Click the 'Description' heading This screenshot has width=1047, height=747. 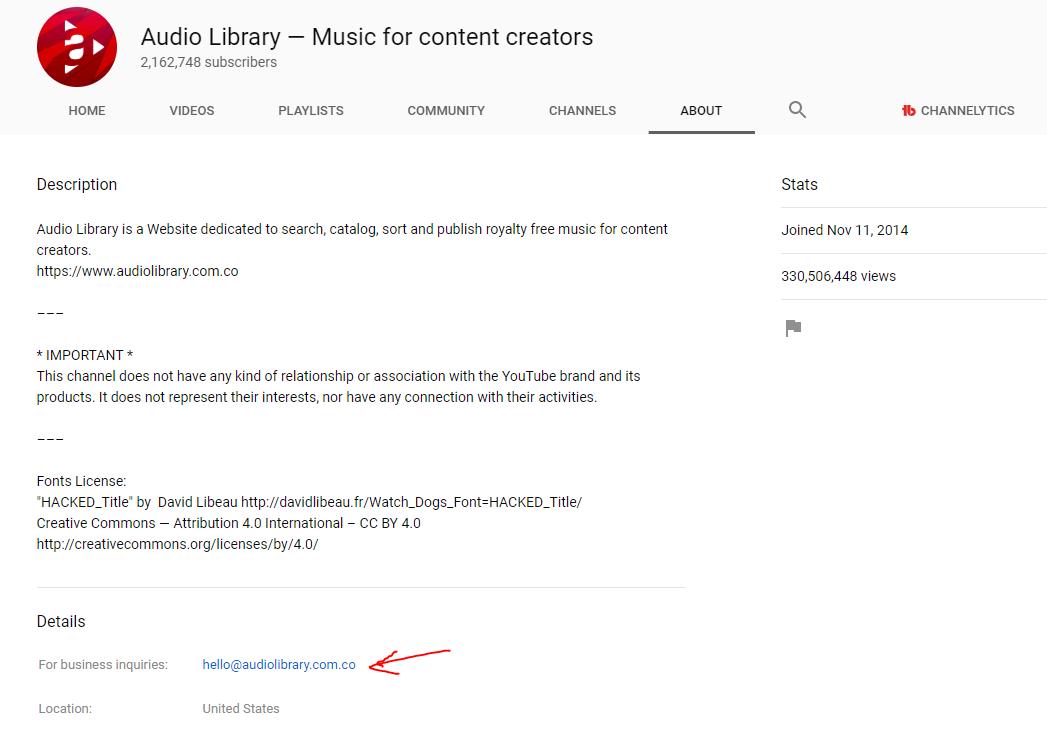click(77, 185)
